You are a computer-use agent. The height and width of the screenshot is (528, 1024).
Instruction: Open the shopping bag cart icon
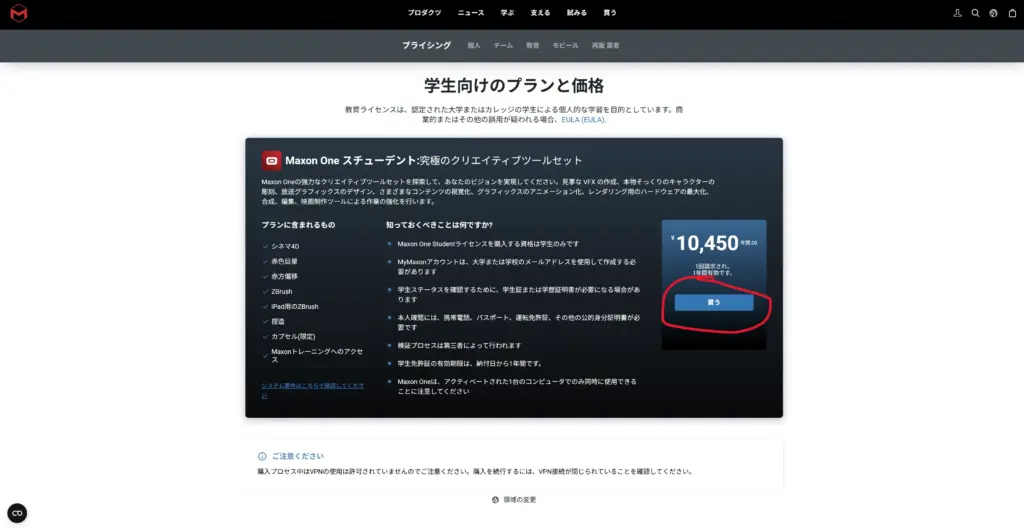[1012, 13]
